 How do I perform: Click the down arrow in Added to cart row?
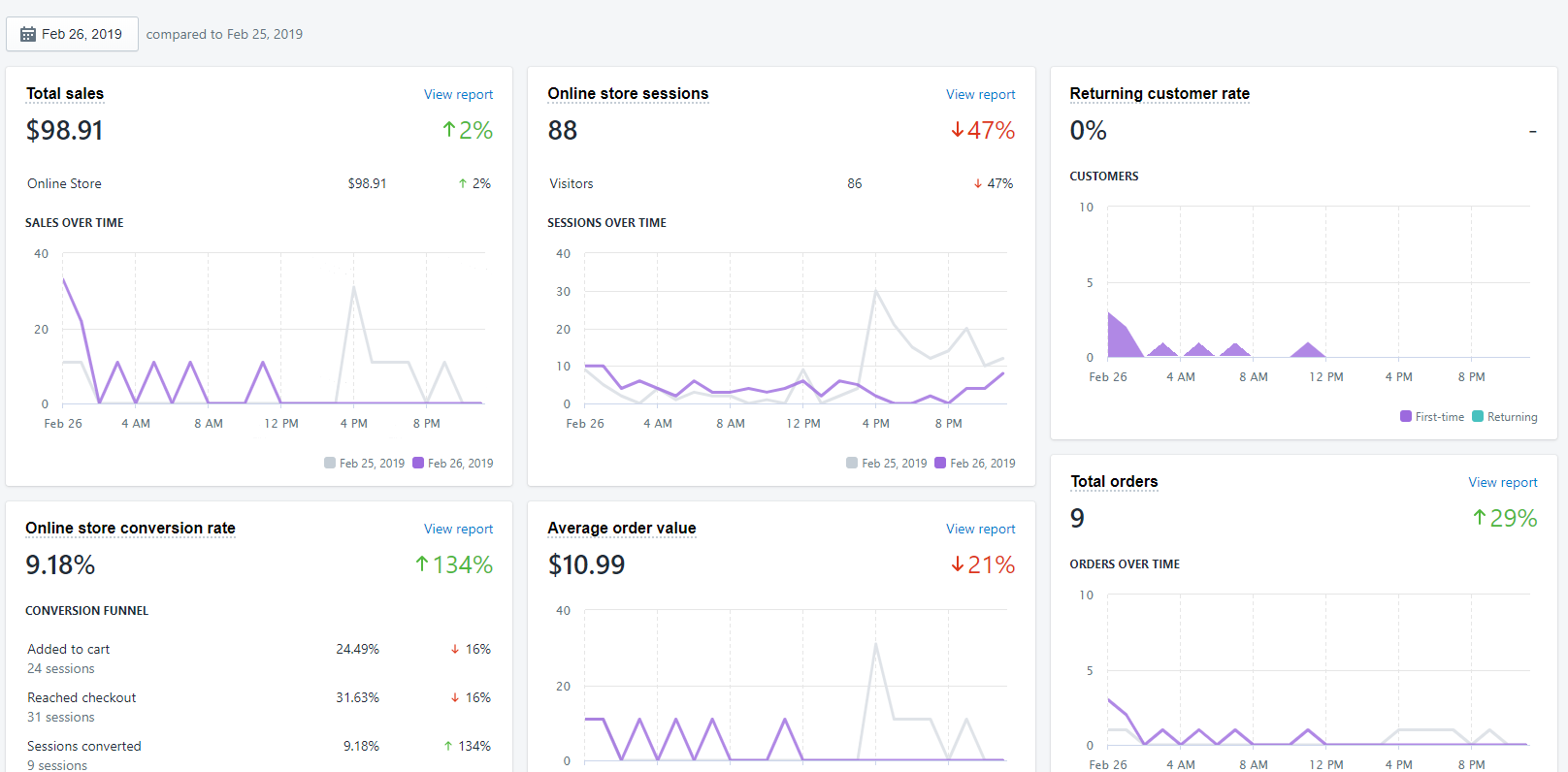tap(455, 650)
